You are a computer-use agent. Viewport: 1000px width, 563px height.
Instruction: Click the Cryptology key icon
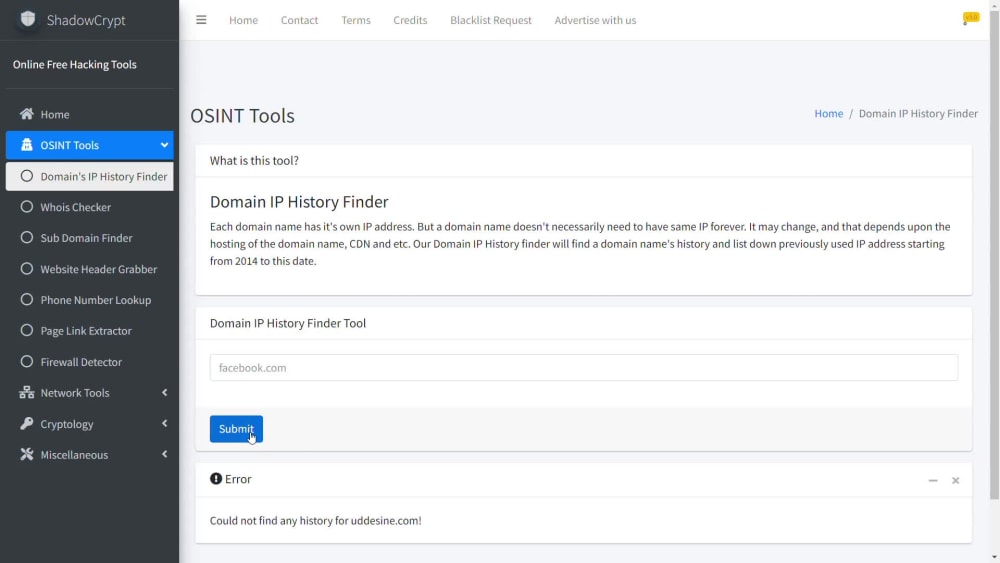pos(26,423)
